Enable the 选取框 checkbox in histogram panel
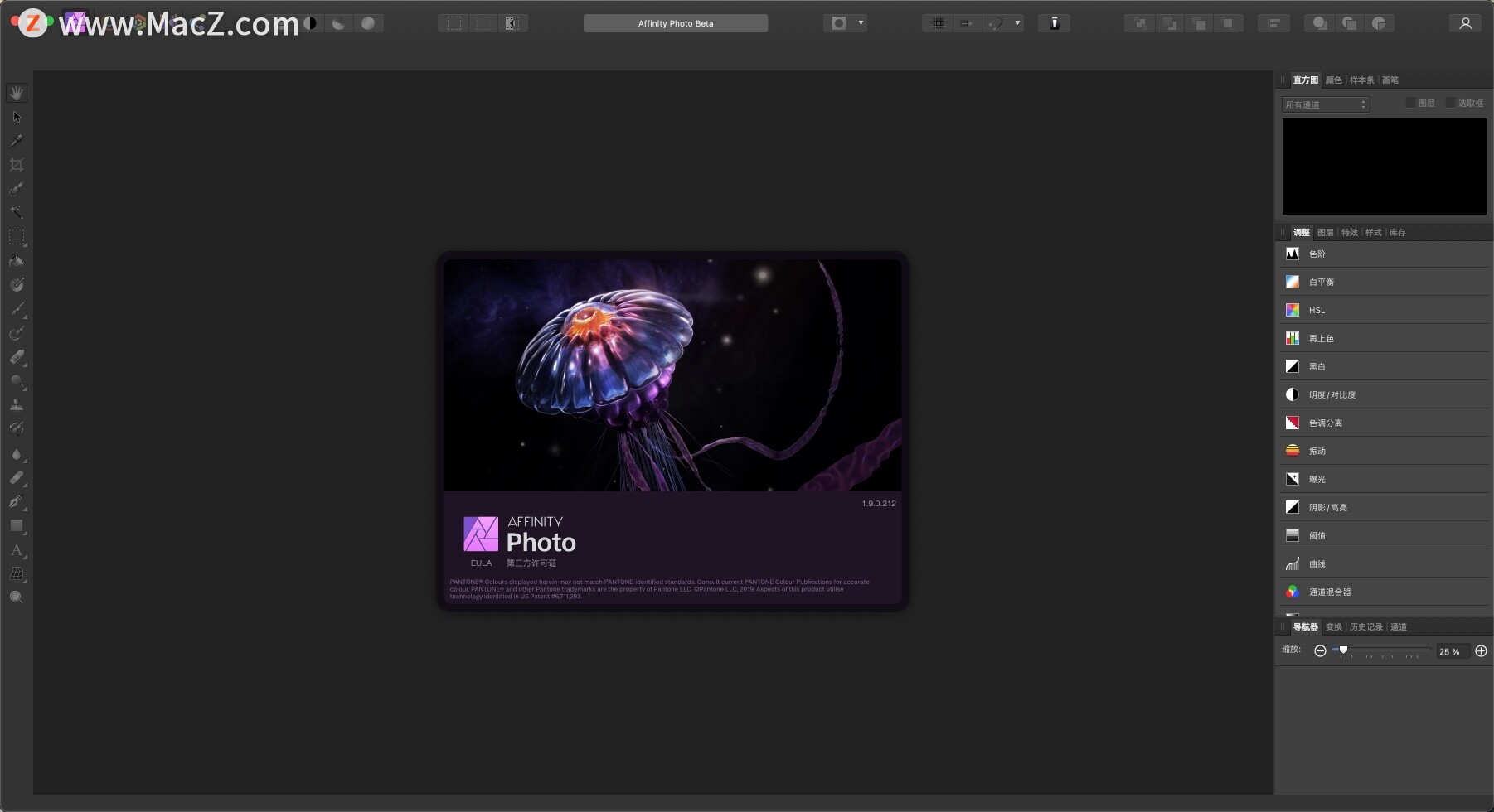1494x812 pixels. click(x=1450, y=103)
